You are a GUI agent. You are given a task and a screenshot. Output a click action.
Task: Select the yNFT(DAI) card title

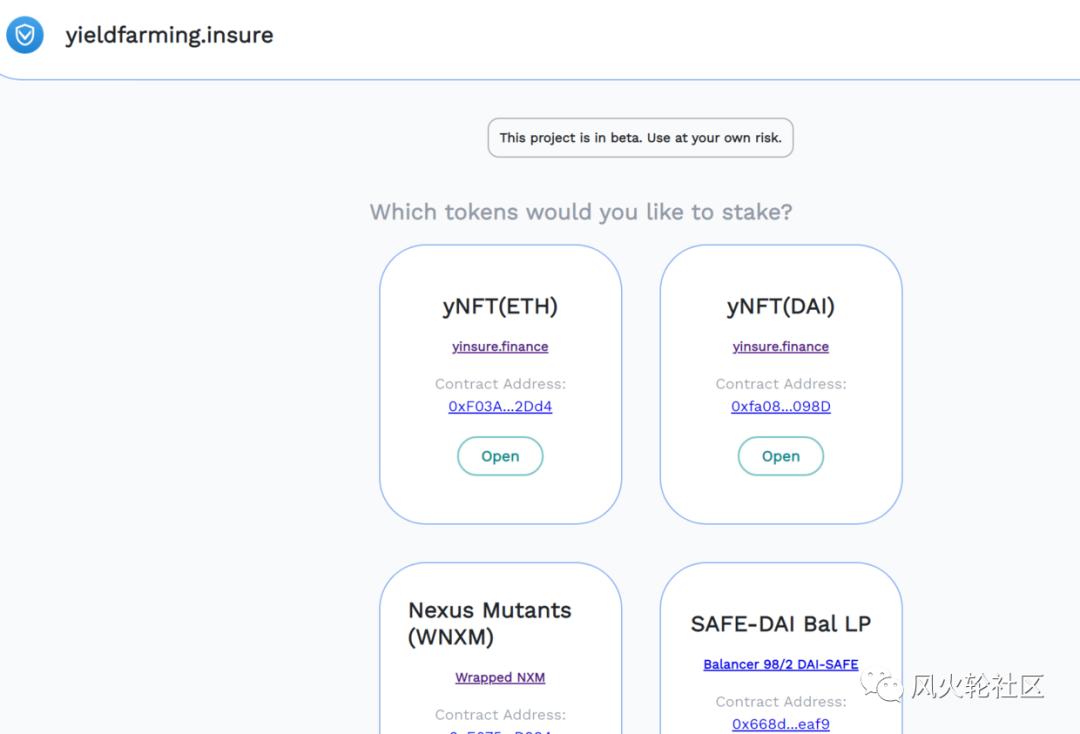pyautogui.click(x=780, y=306)
